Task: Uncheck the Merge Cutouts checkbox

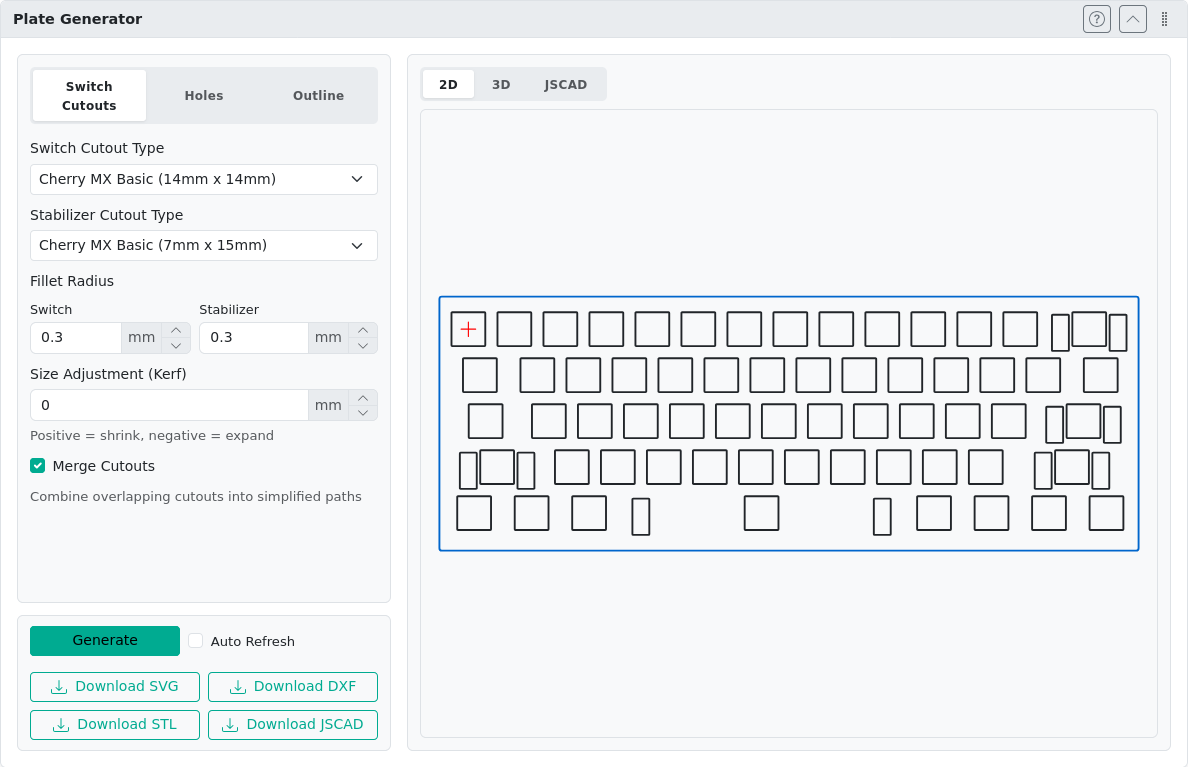Action: pyautogui.click(x=38, y=466)
